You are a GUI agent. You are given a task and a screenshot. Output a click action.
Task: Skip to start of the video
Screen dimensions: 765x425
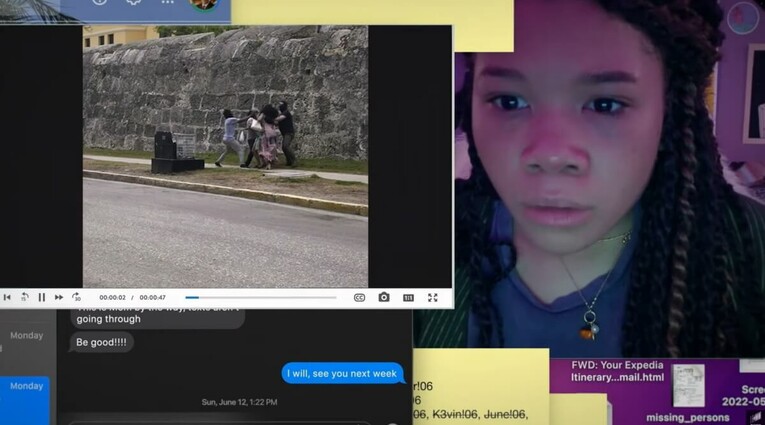pyautogui.click(x=7, y=297)
